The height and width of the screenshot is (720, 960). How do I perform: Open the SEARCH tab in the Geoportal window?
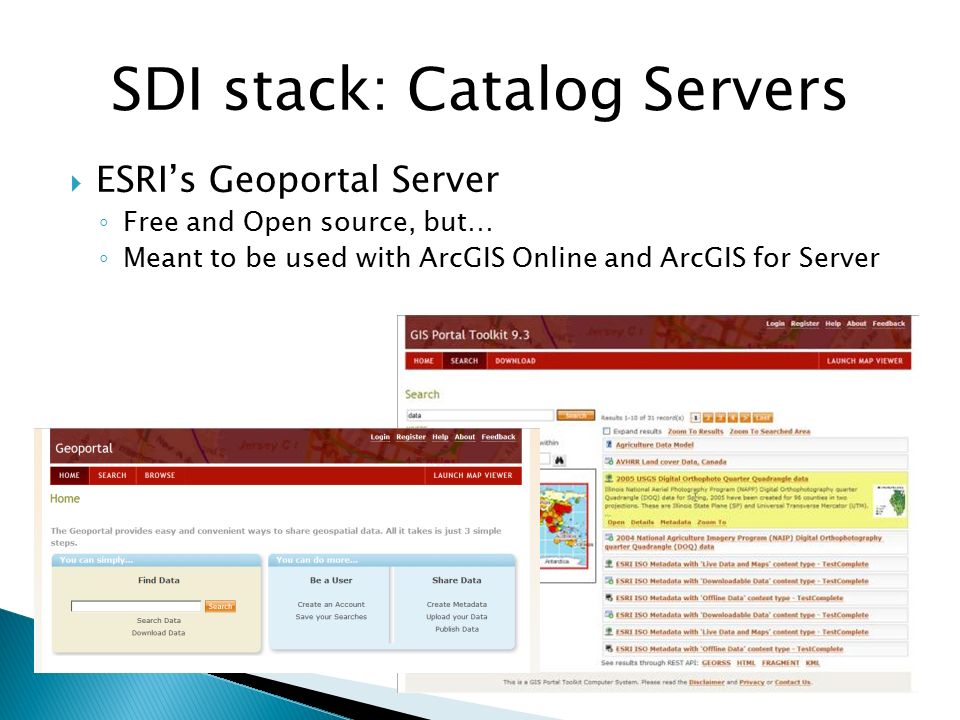coord(112,475)
